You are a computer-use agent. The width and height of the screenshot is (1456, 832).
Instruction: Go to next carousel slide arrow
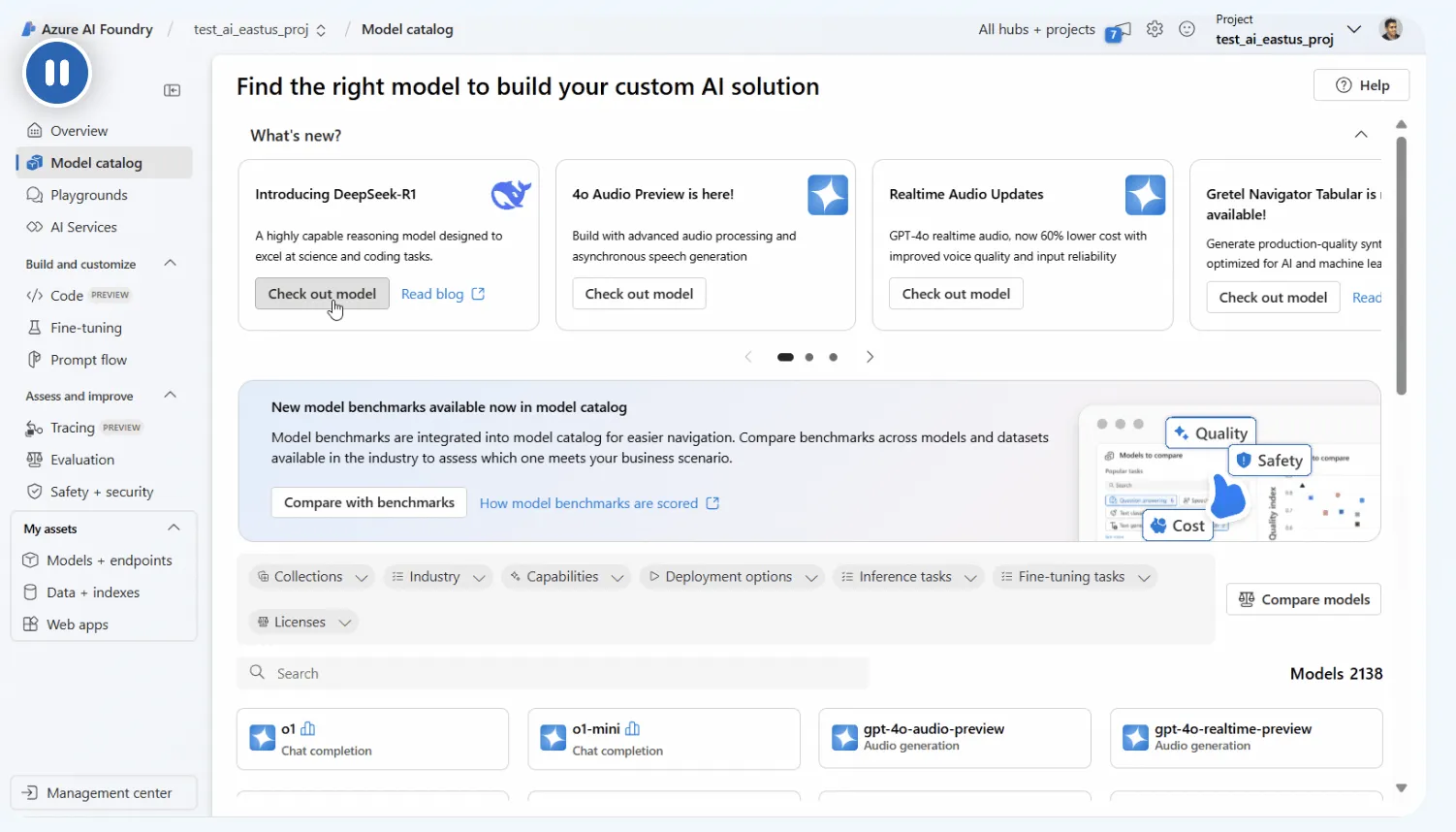[870, 357]
